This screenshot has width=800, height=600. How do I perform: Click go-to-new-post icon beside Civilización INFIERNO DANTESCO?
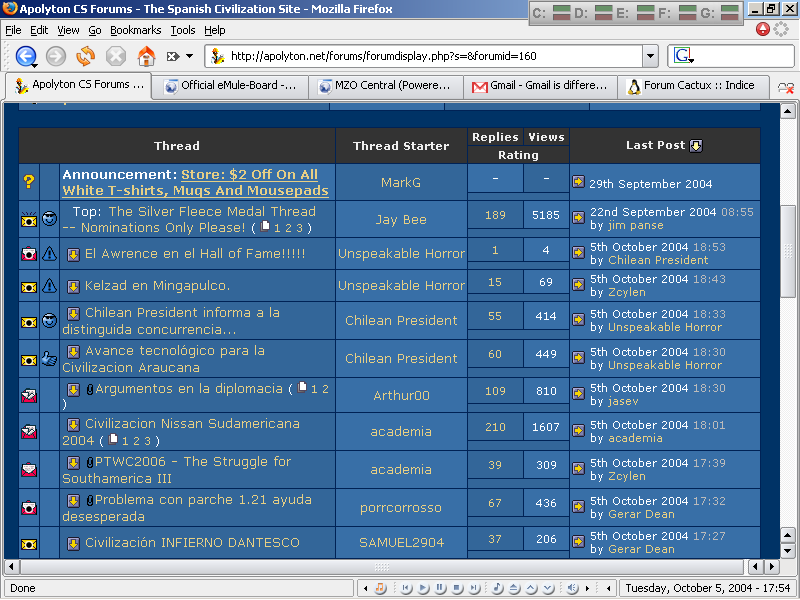73,543
